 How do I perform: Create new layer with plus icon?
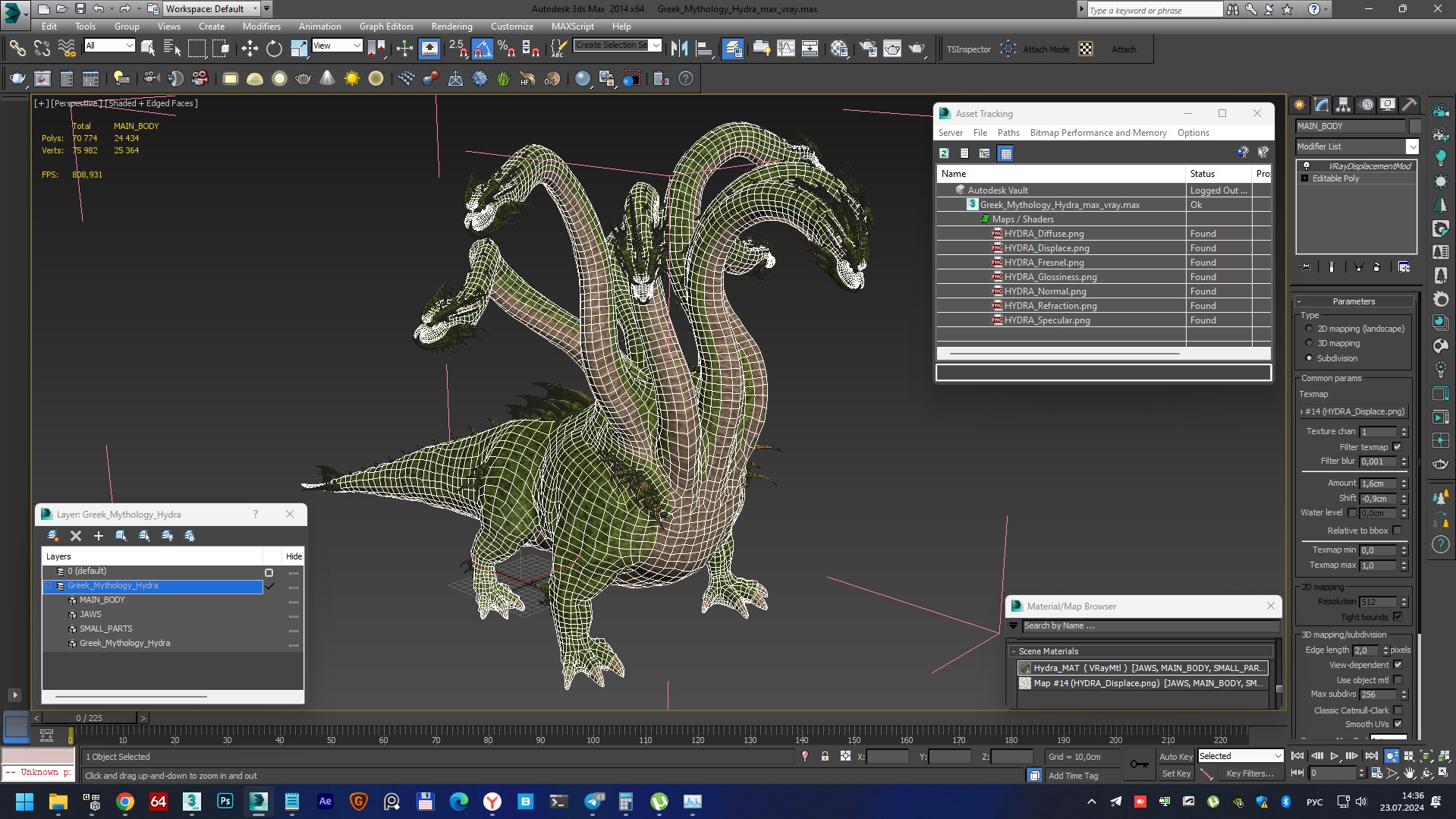point(98,536)
